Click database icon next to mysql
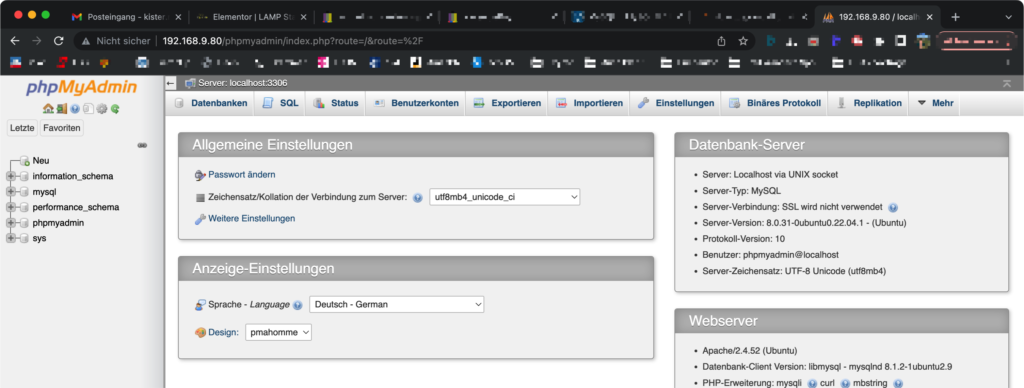The width and height of the screenshot is (1024, 388). click(24, 192)
